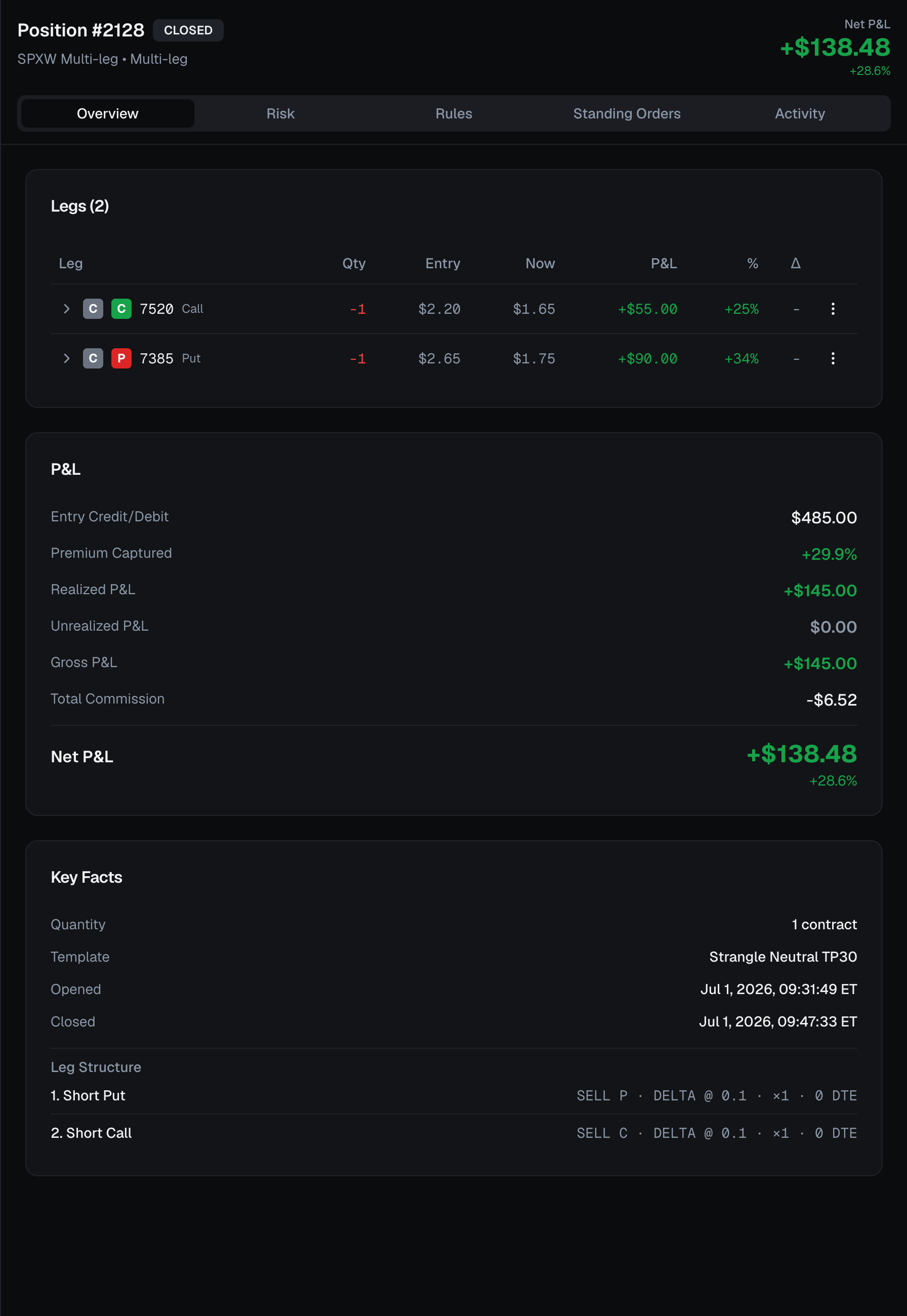This screenshot has height=1316, width=907.
Task: Click the +34% leg percentage
Action: point(741,358)
